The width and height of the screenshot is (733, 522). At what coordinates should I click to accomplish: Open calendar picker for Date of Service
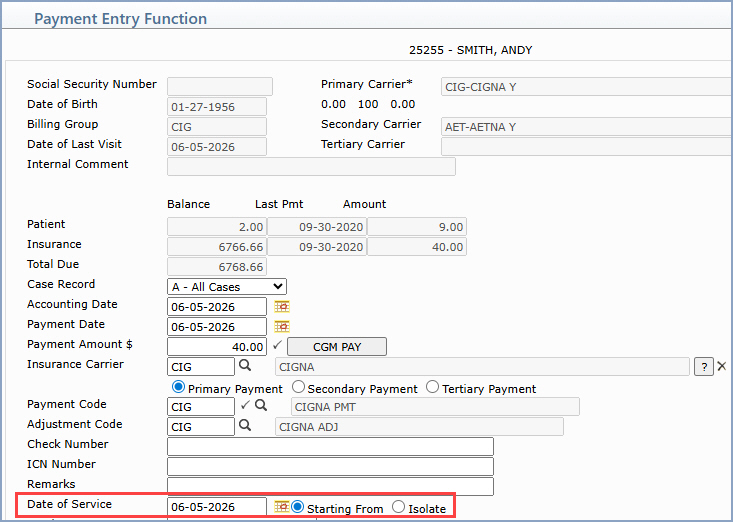coord(281,507)
